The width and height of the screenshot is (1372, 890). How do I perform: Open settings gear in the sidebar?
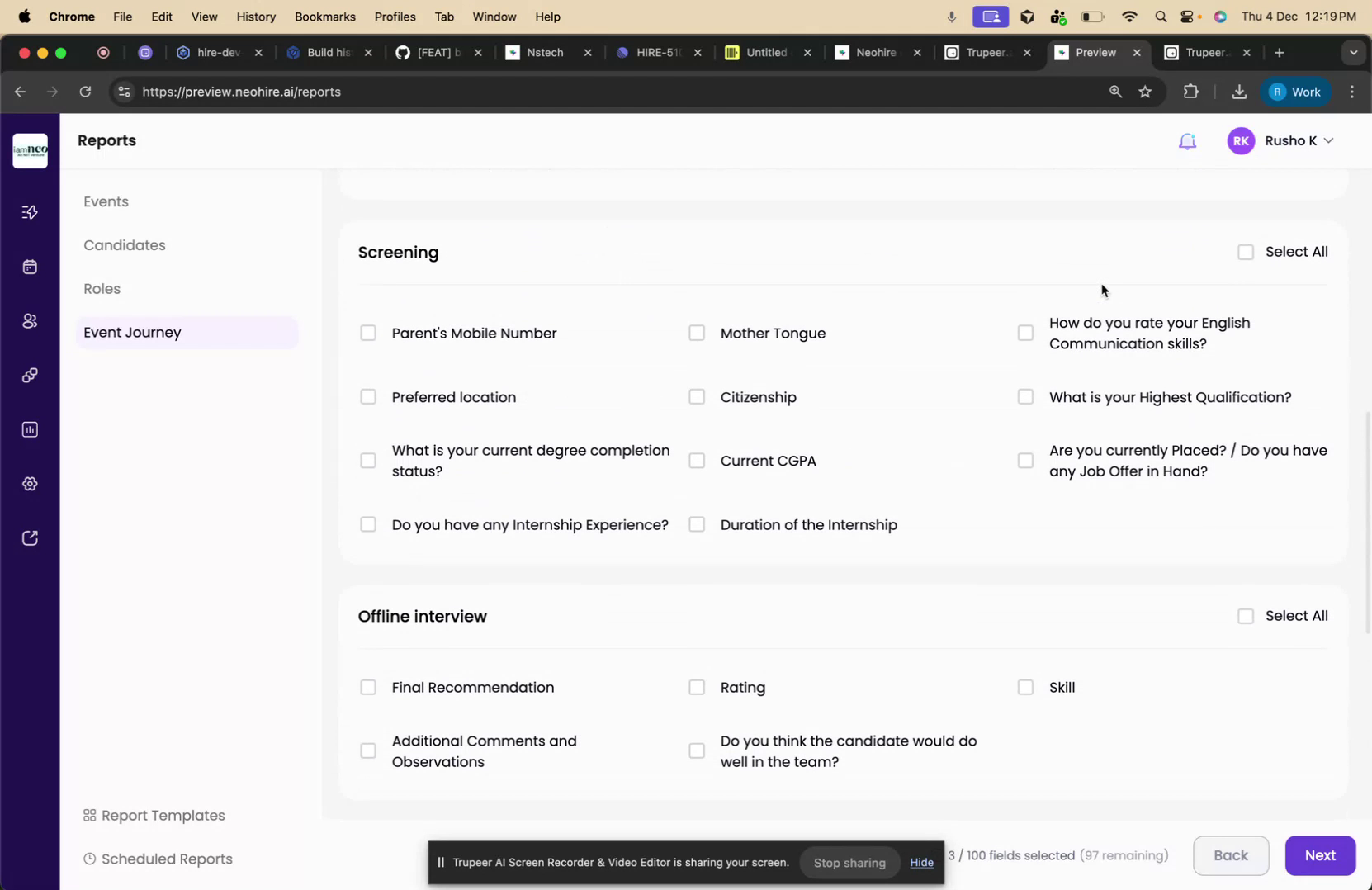click(30, 483)
